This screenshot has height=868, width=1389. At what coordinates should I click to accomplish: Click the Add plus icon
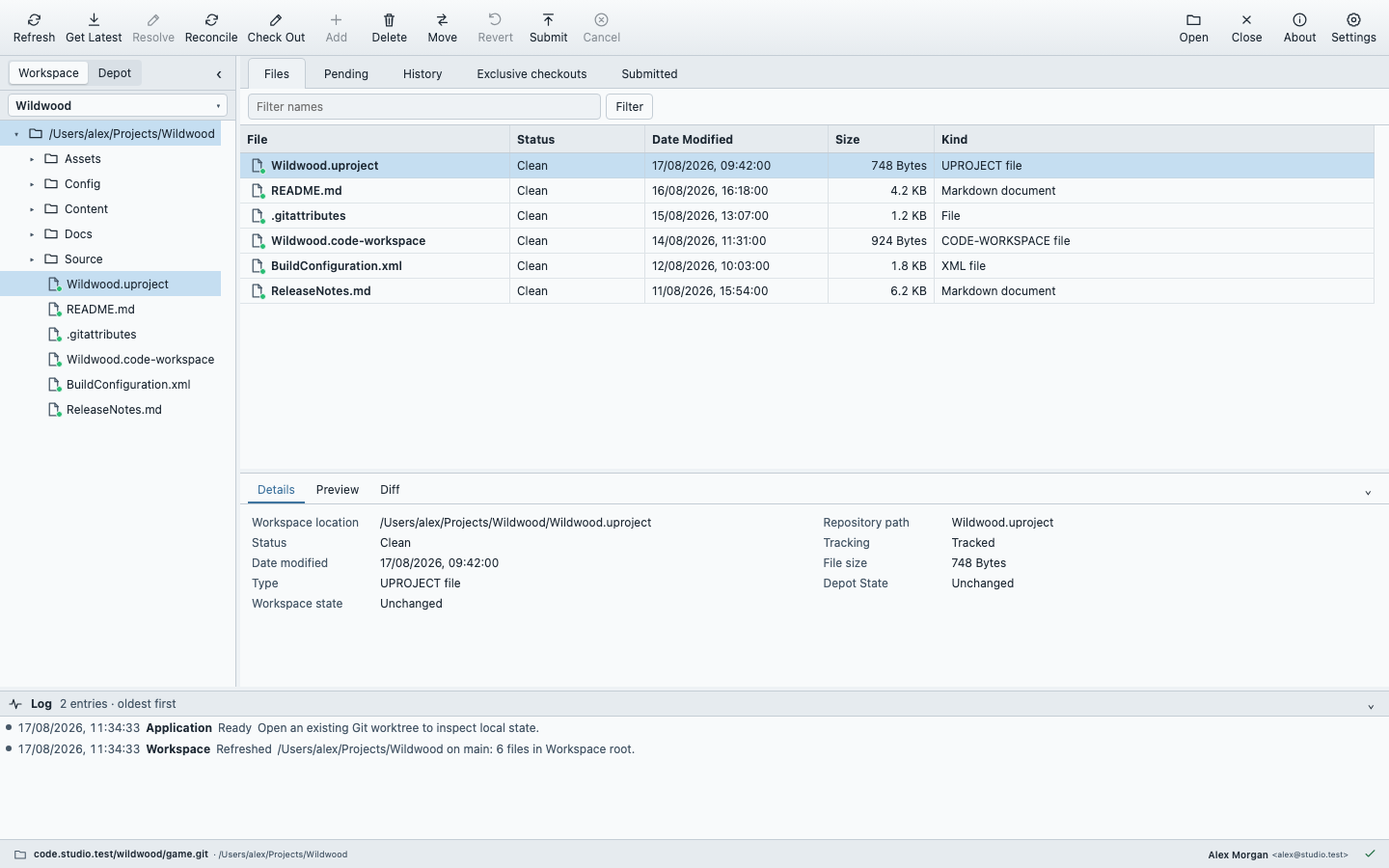coord(336,19)
